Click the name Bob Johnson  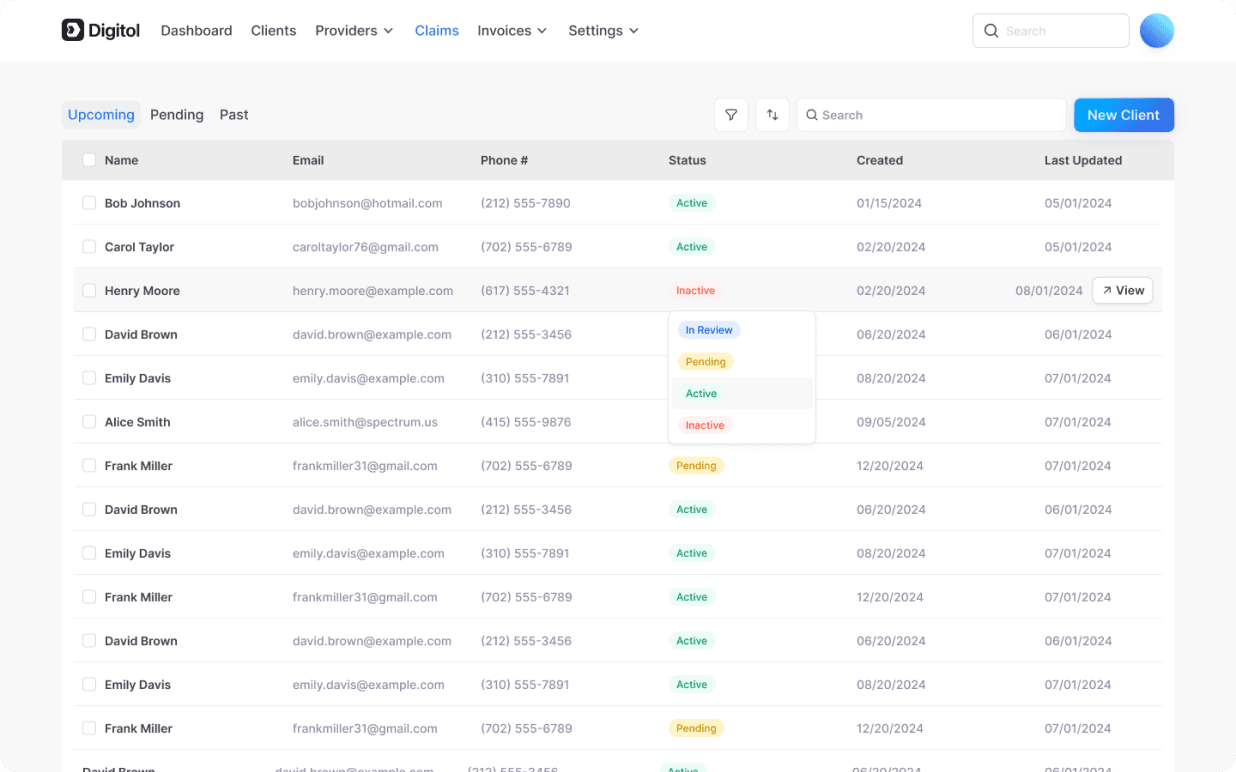click(142, 203)
